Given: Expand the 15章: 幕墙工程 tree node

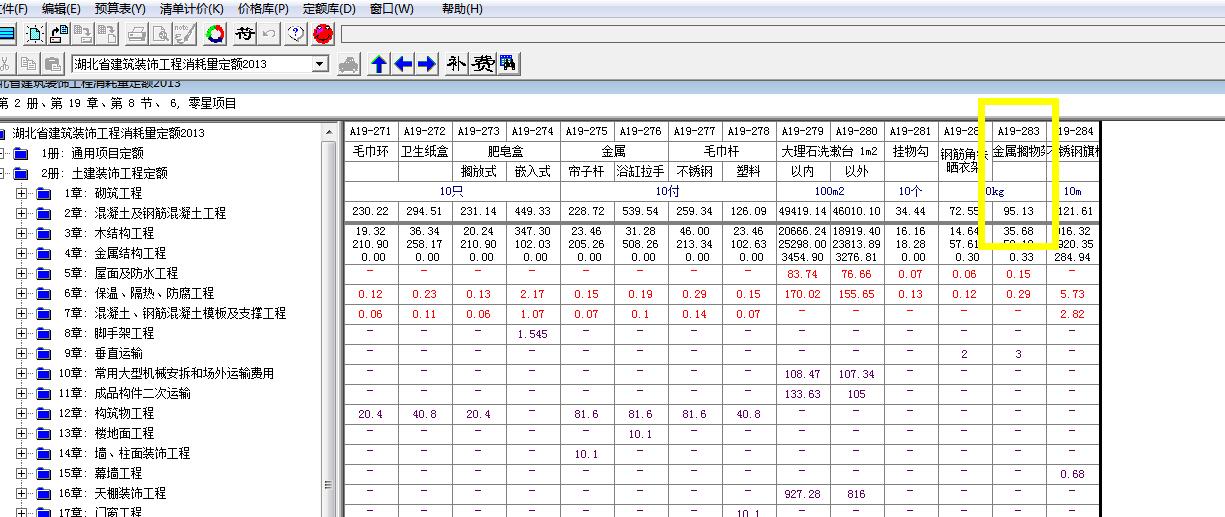Looking at the screenshot, I should coord(21,473).
